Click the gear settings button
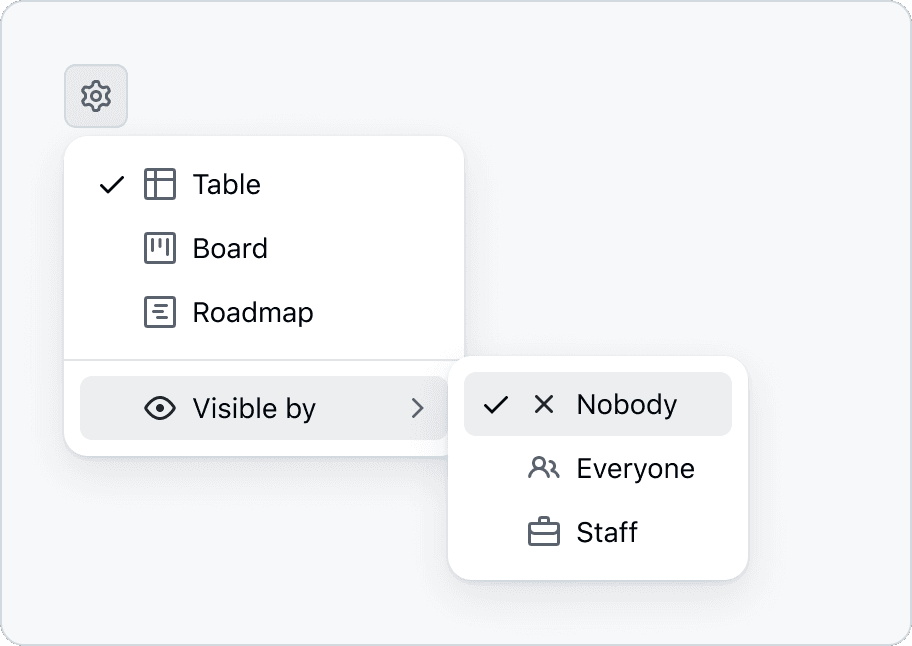The image size is (912, 646). click(96, 96)
